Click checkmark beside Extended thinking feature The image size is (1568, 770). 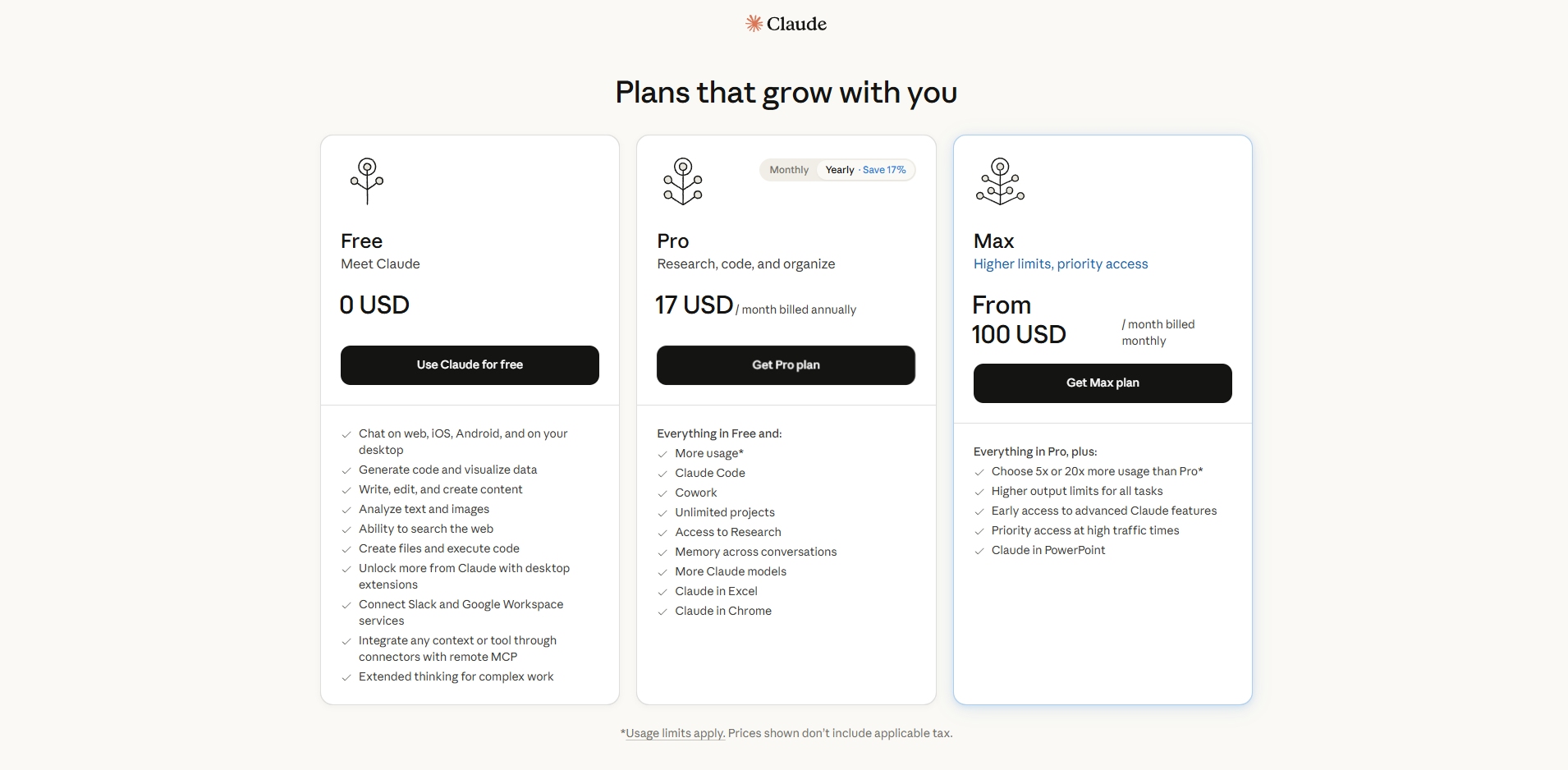click(x=346, y=677)
